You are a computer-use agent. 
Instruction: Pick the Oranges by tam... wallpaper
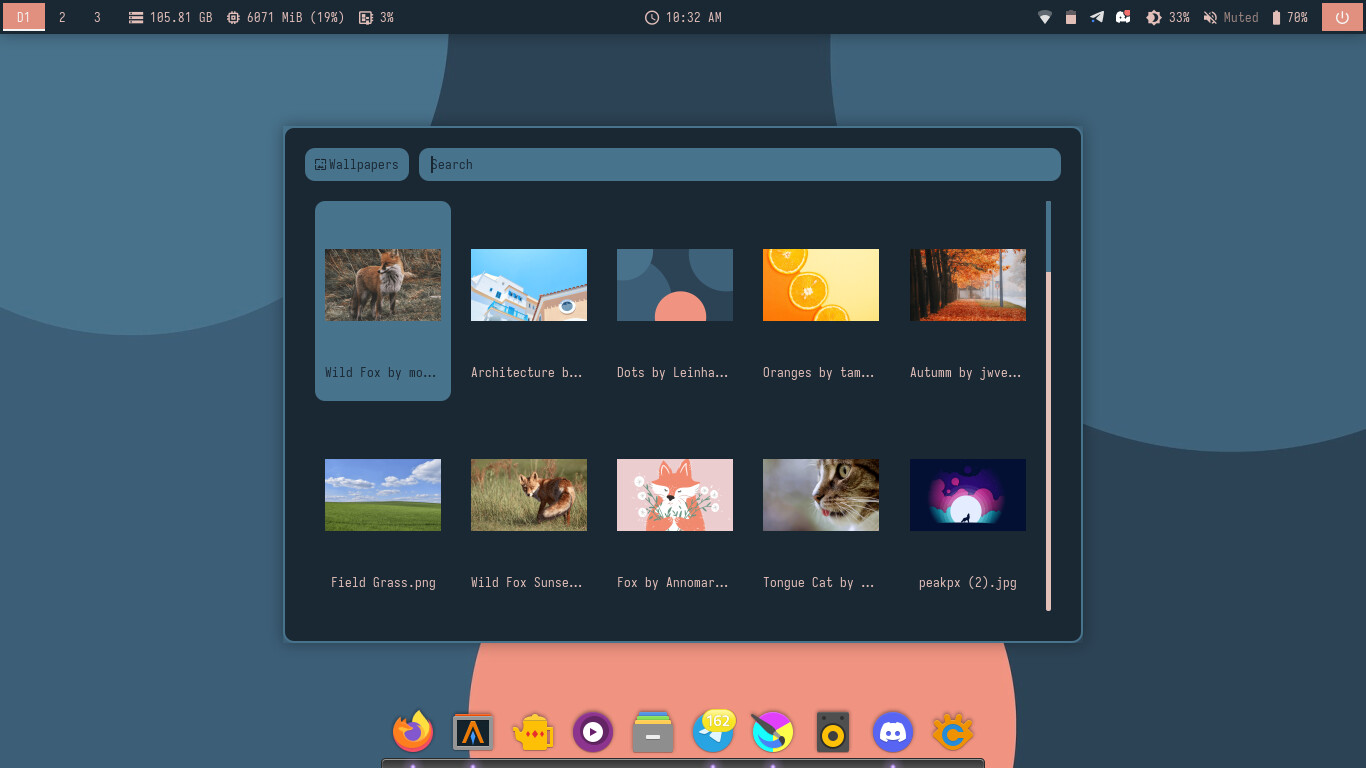click(821, 301)
